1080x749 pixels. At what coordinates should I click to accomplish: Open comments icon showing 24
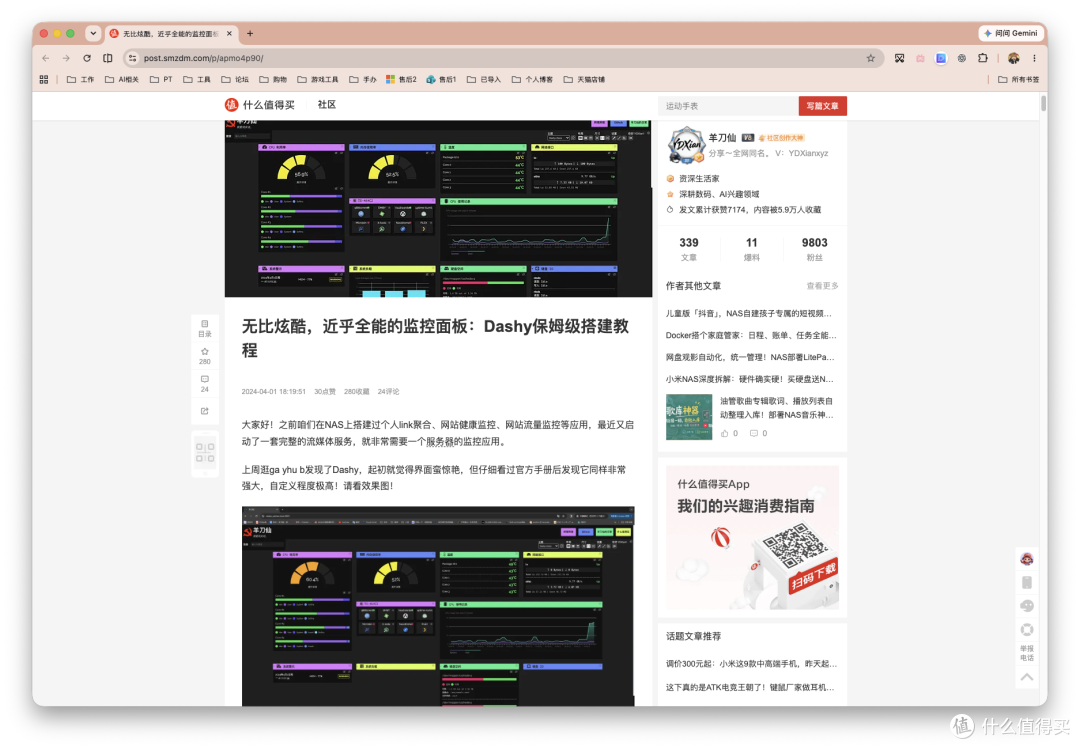click(205, 384)
